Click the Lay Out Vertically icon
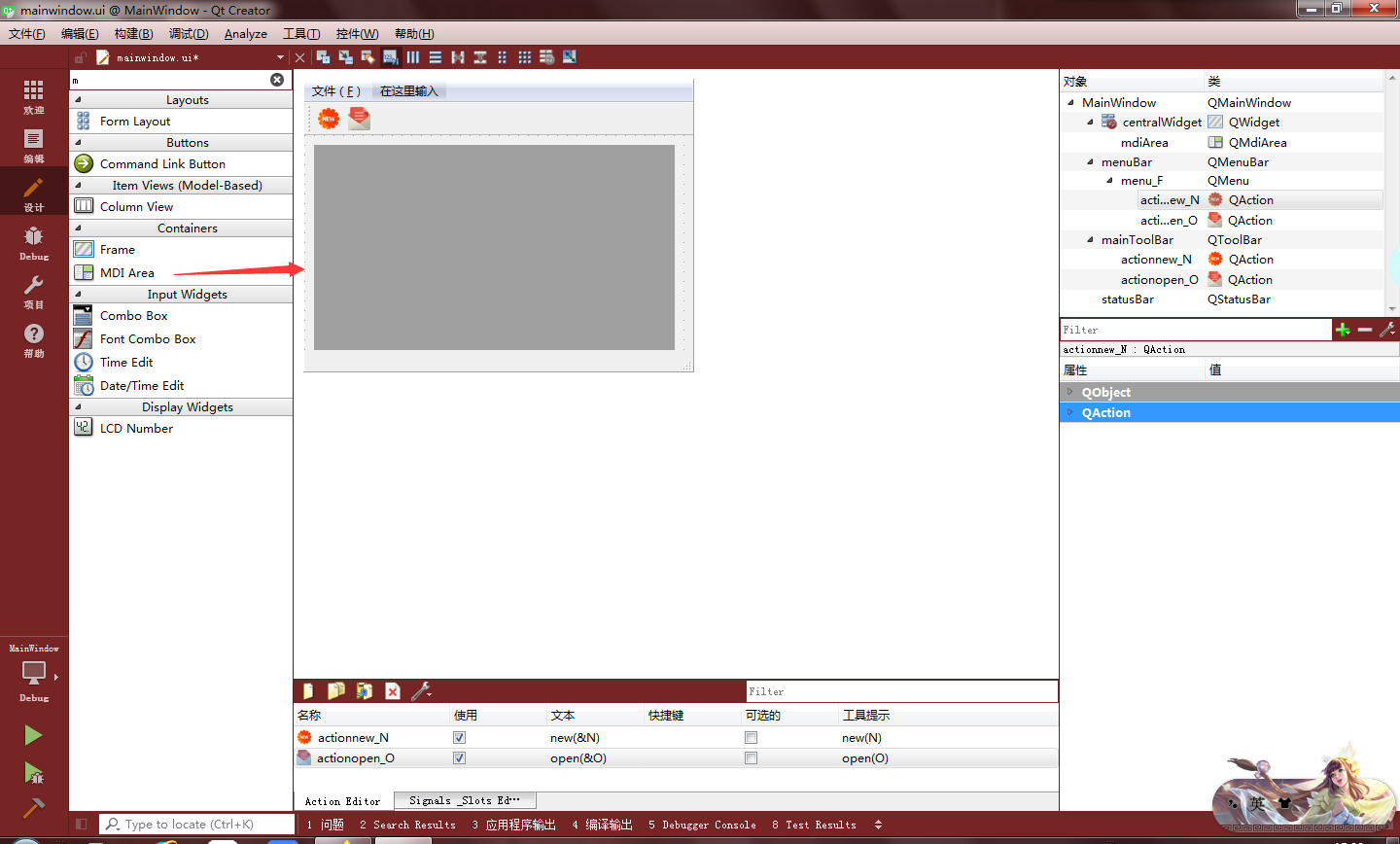 tap(435, 57)
